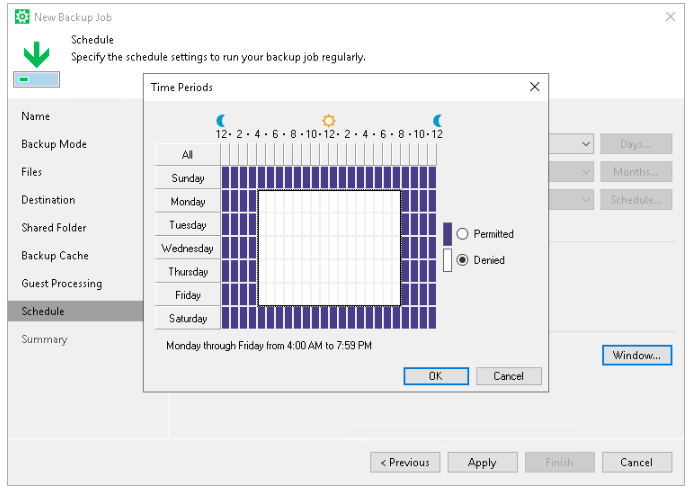Image resolution: width=694 pixels, height=489 pixels.
Task: Select the Denied radio button
Action: point(463,260)
